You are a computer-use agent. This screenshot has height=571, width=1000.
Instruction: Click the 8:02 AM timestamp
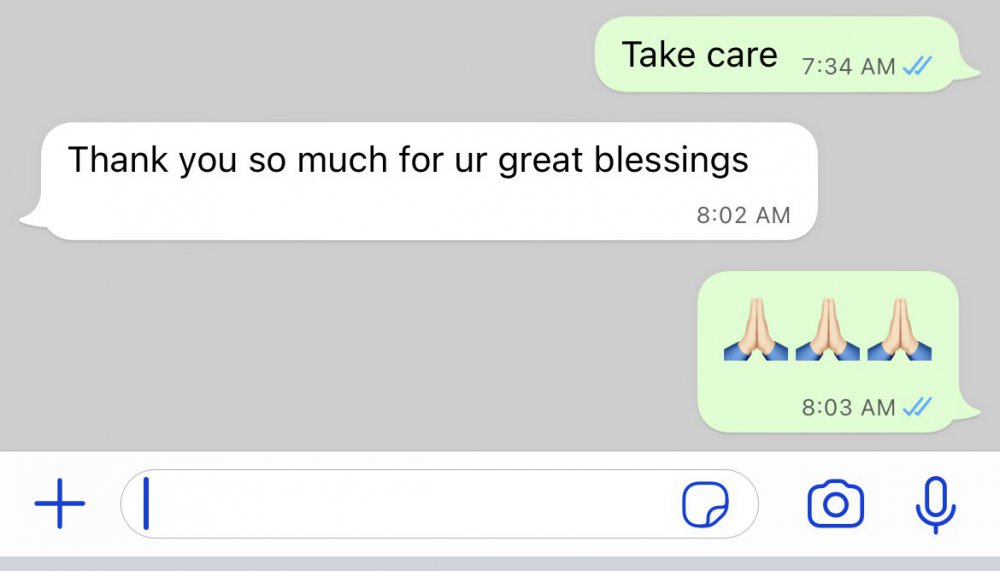pyautogui.click(x=743, y=215)
